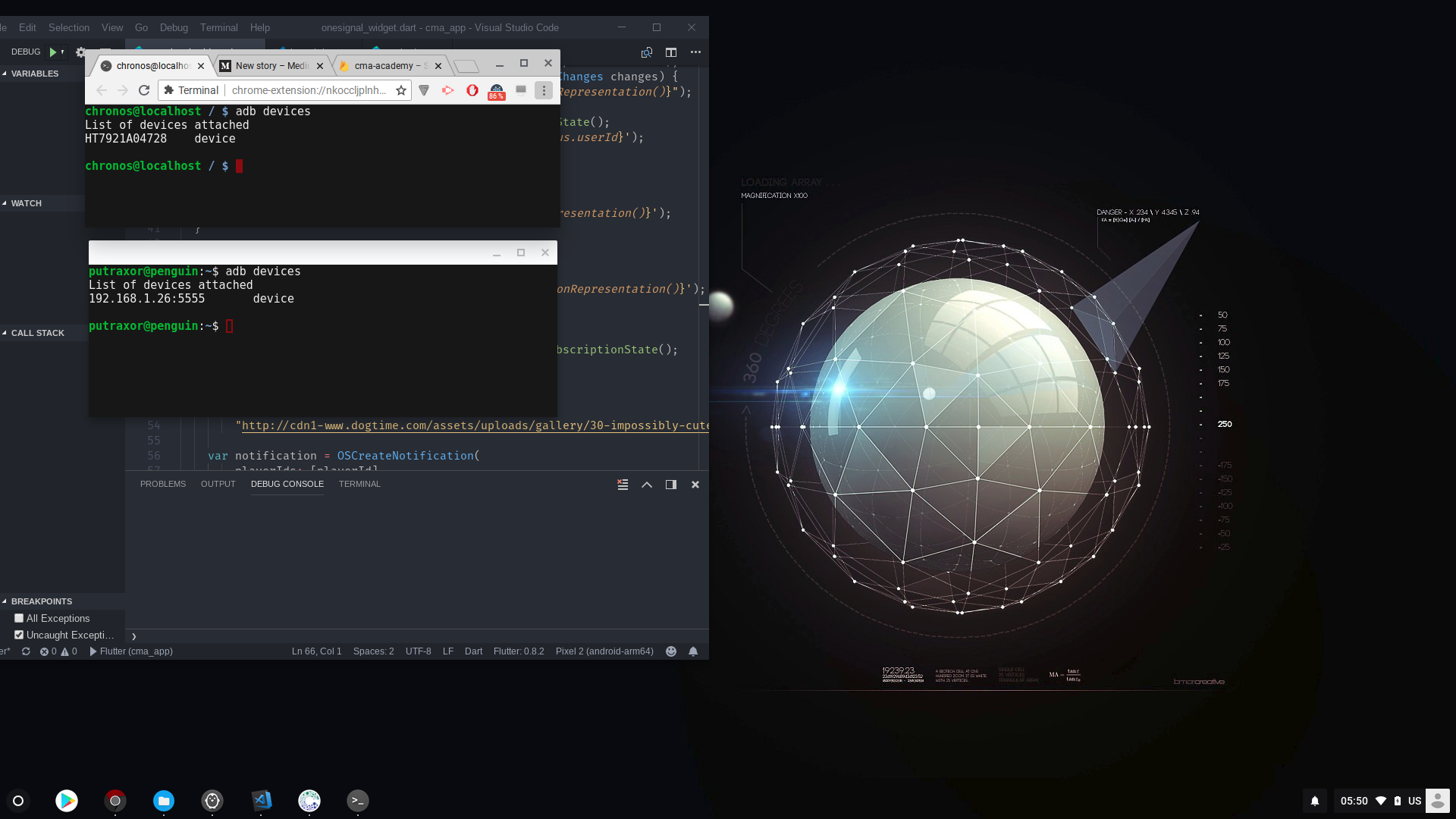Open the Terminal menu in VS Code
Image resolution: width=1456 pixels, height=819 pixels.
pos(219,27)
